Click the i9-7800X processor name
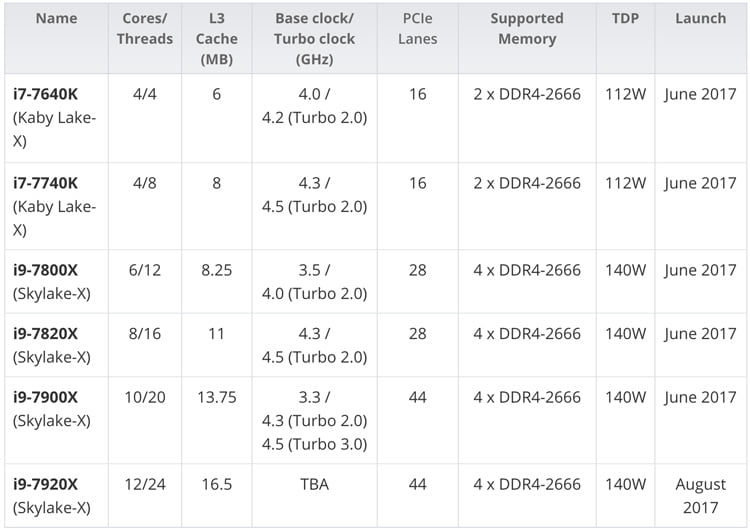Screen dimensions: 750x531 46,271
